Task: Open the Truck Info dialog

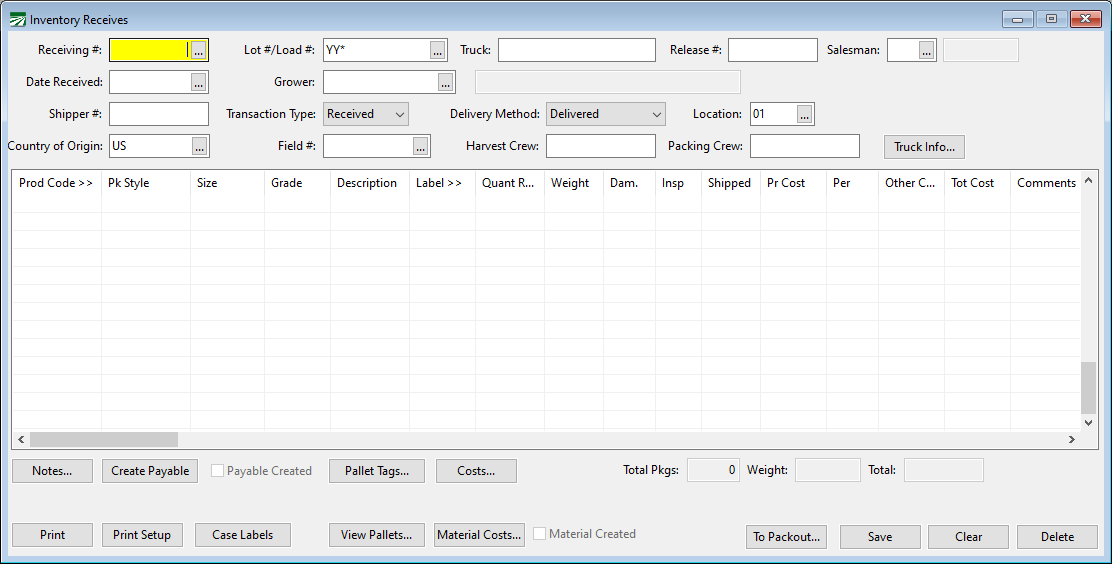Action: [x=924, y=147]
